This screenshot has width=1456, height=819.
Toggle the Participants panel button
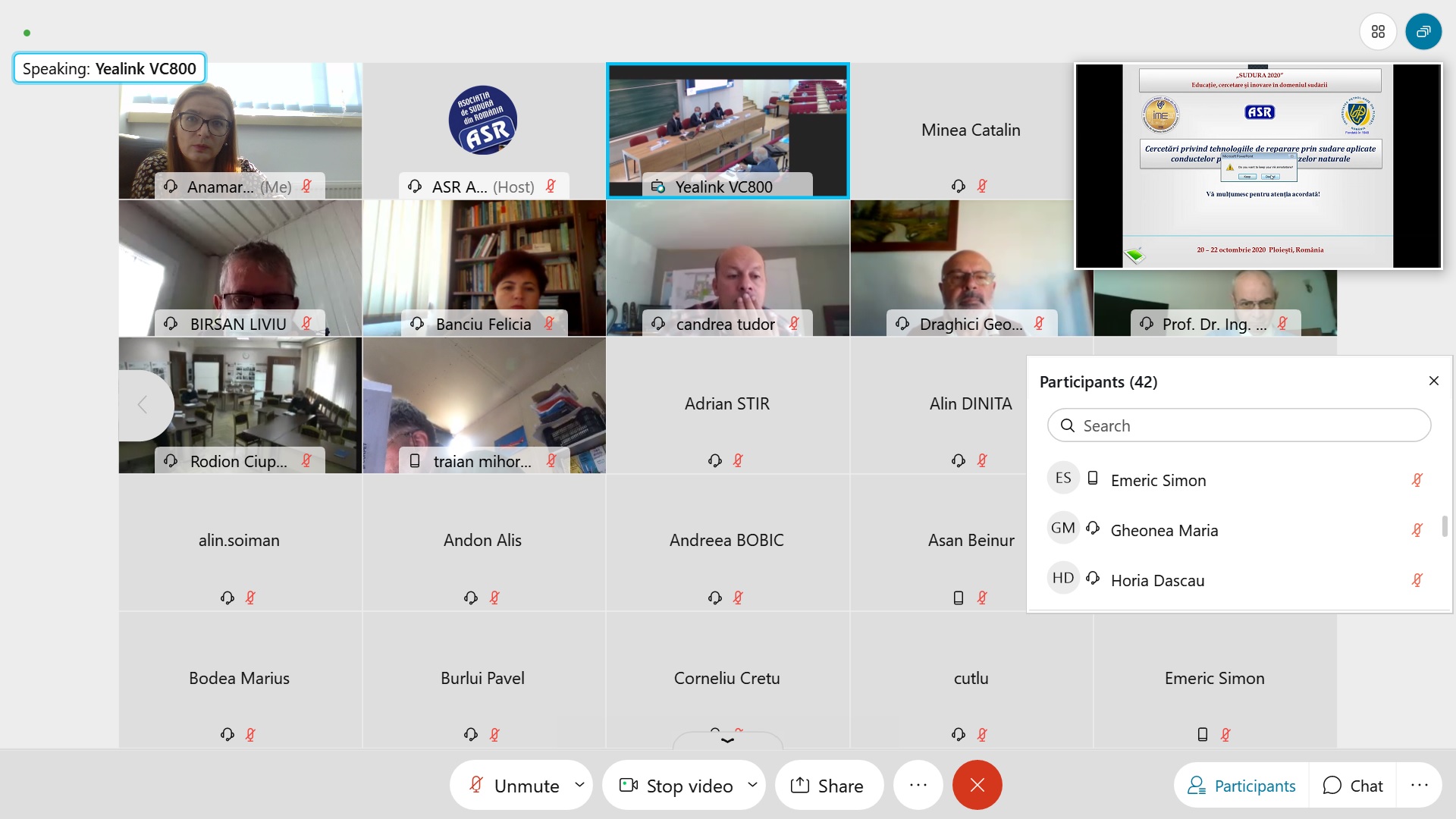(x=1241, y=786)
